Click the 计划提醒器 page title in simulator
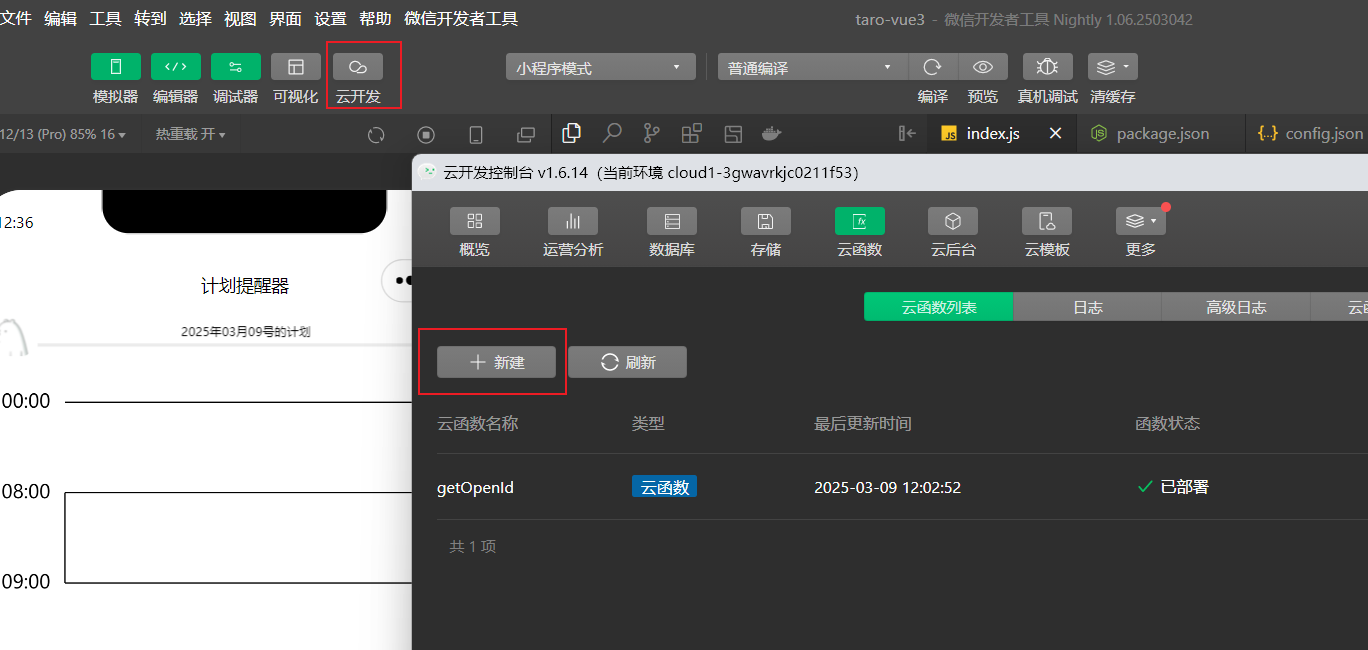The width and height of the screenshot is (1368, 650). click(245, 287)
